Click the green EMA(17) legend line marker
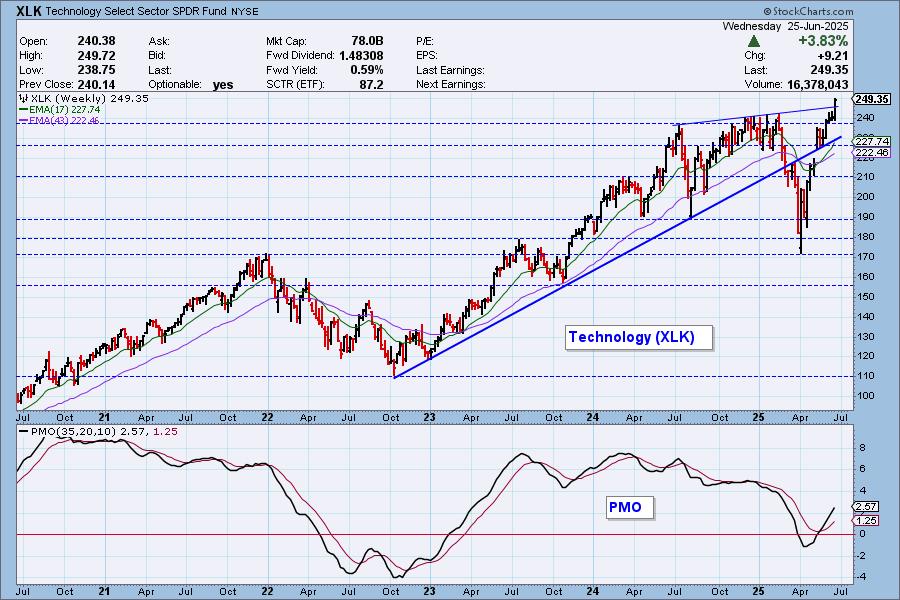Image resolution: width=900 pixels, height=600 pixels. point(24,109)
